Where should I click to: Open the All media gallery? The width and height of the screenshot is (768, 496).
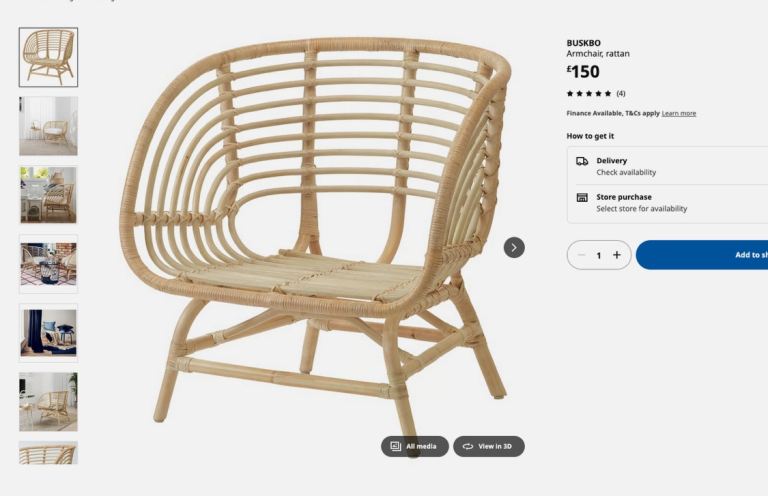click(x=414, y=446)
